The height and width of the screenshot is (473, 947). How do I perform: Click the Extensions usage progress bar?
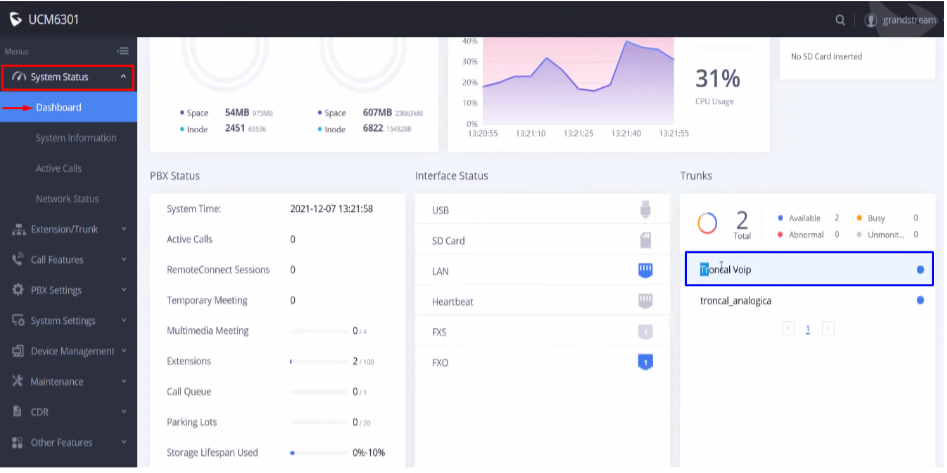[318, 362]
